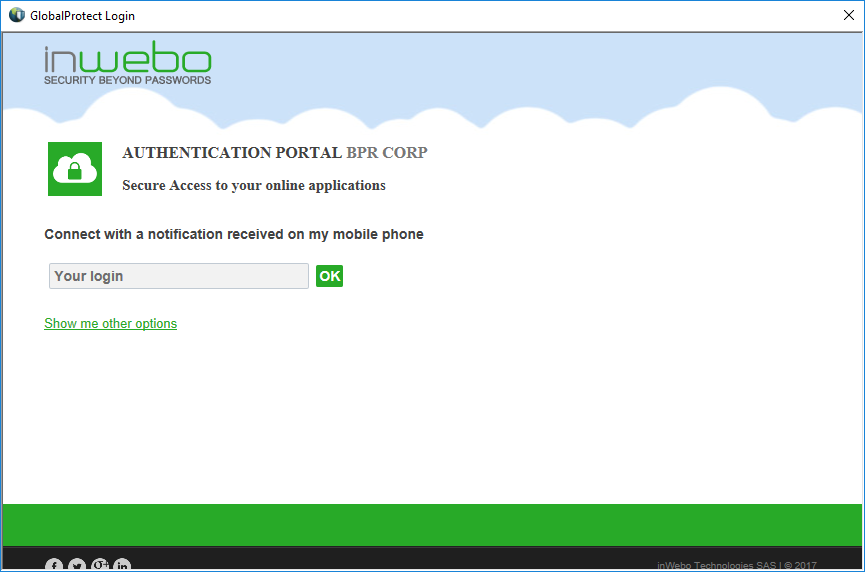This screenshot has height=572, width=865.
Task: Click the inWebo logo in header
Action: [127, 59]
